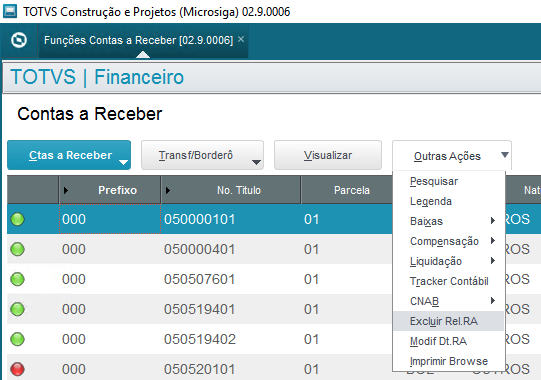Select title number 050000101 cell
Viewport: 541px width, 380px height.
click(231, 219)
